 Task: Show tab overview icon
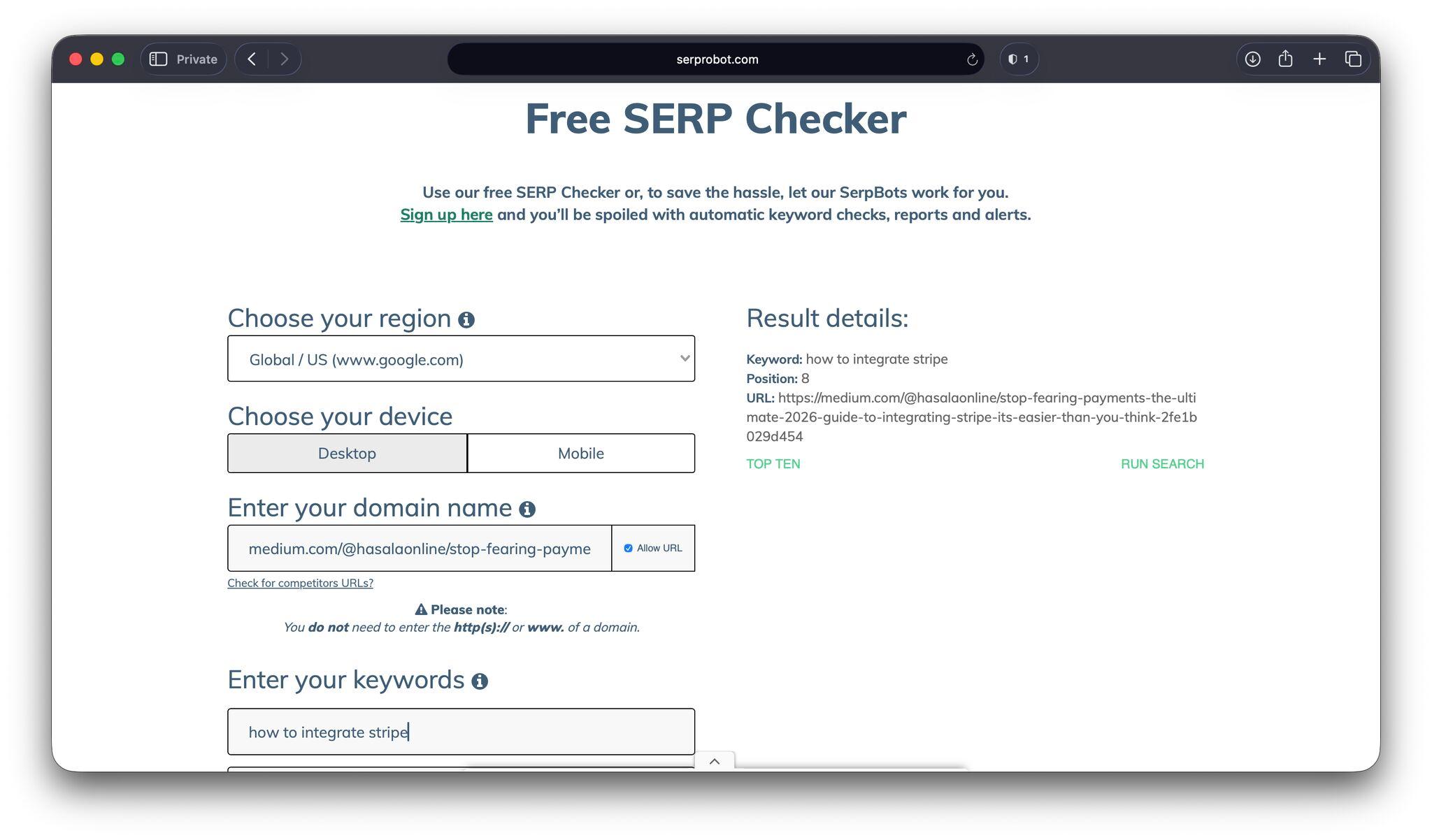coord(1353,59)
